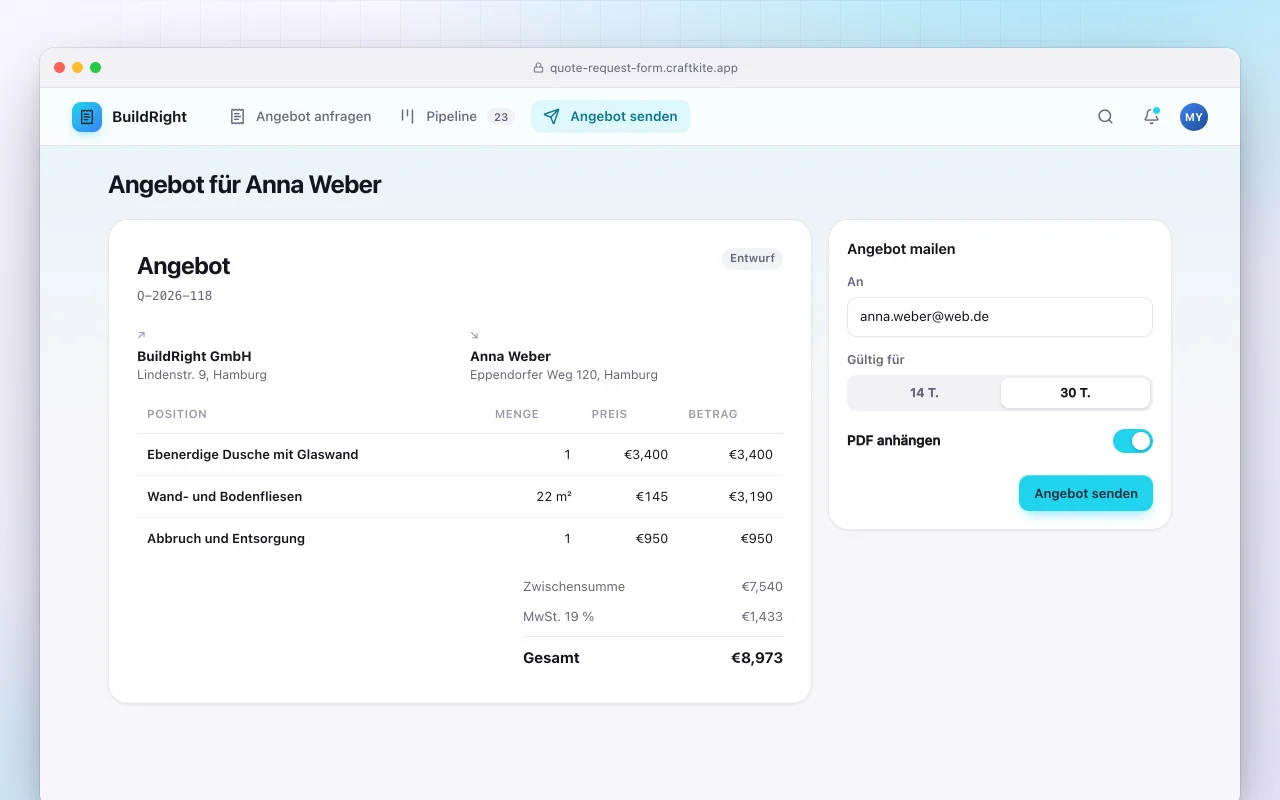
Task: Click the BuildRight brand name
Action: coord(149,117)
